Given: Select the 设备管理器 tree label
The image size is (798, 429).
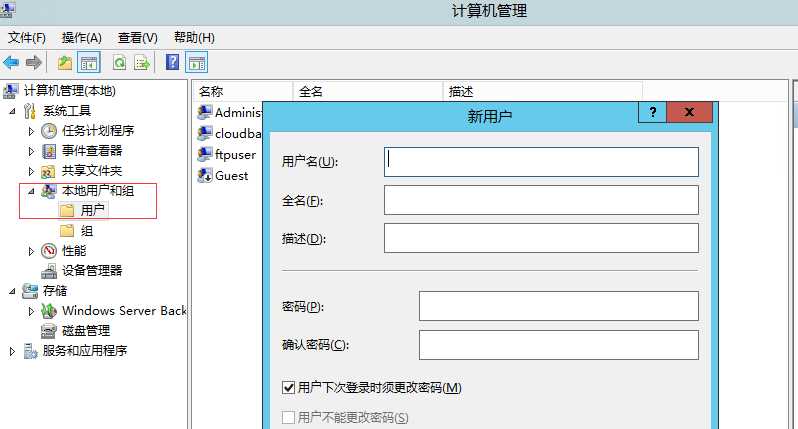Looking at the screenshot, I should 92,271.
